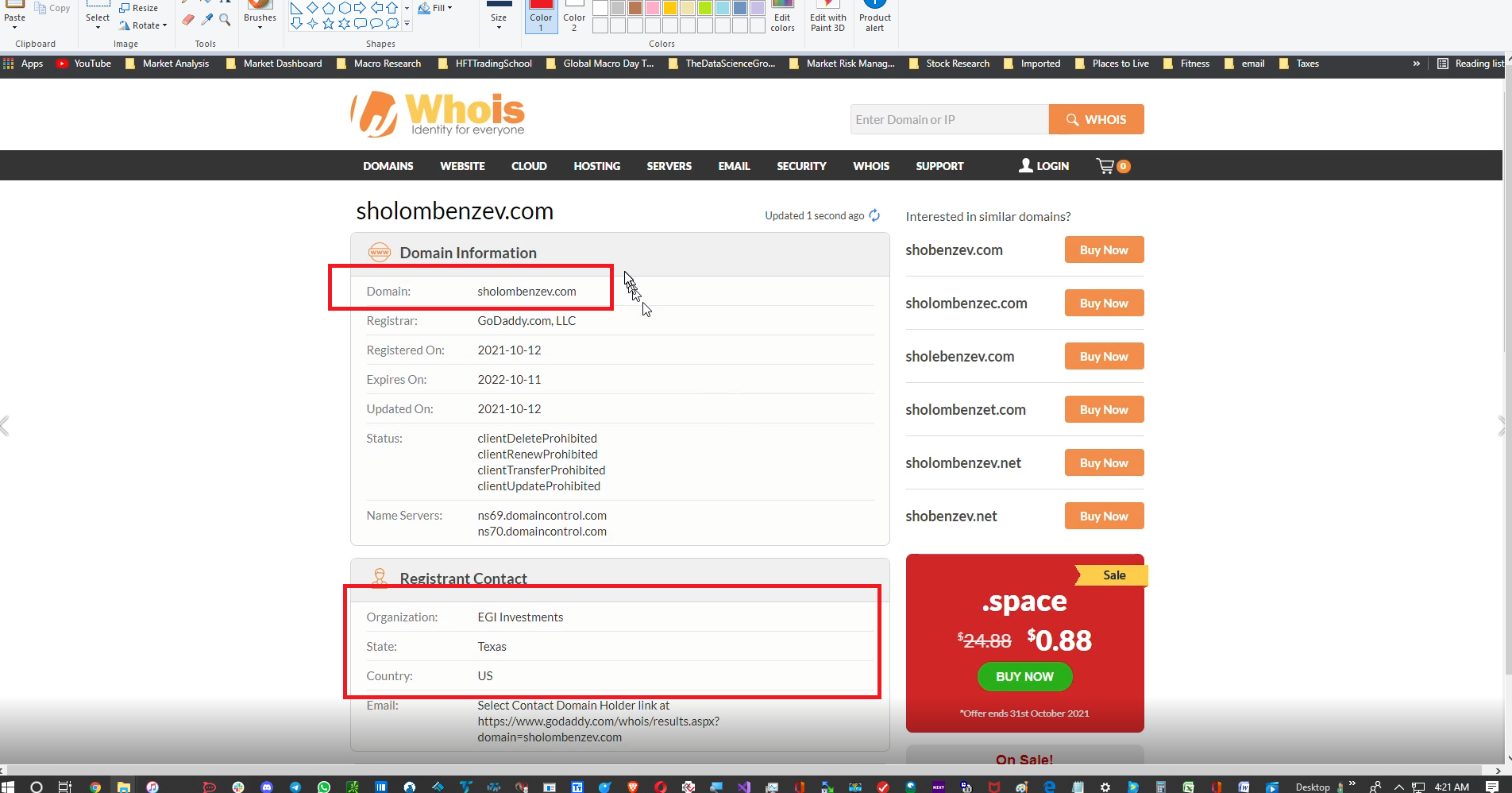This screenshot has height=793, width=1512.
Task: Choose the diamond shape
Action: 312,8
